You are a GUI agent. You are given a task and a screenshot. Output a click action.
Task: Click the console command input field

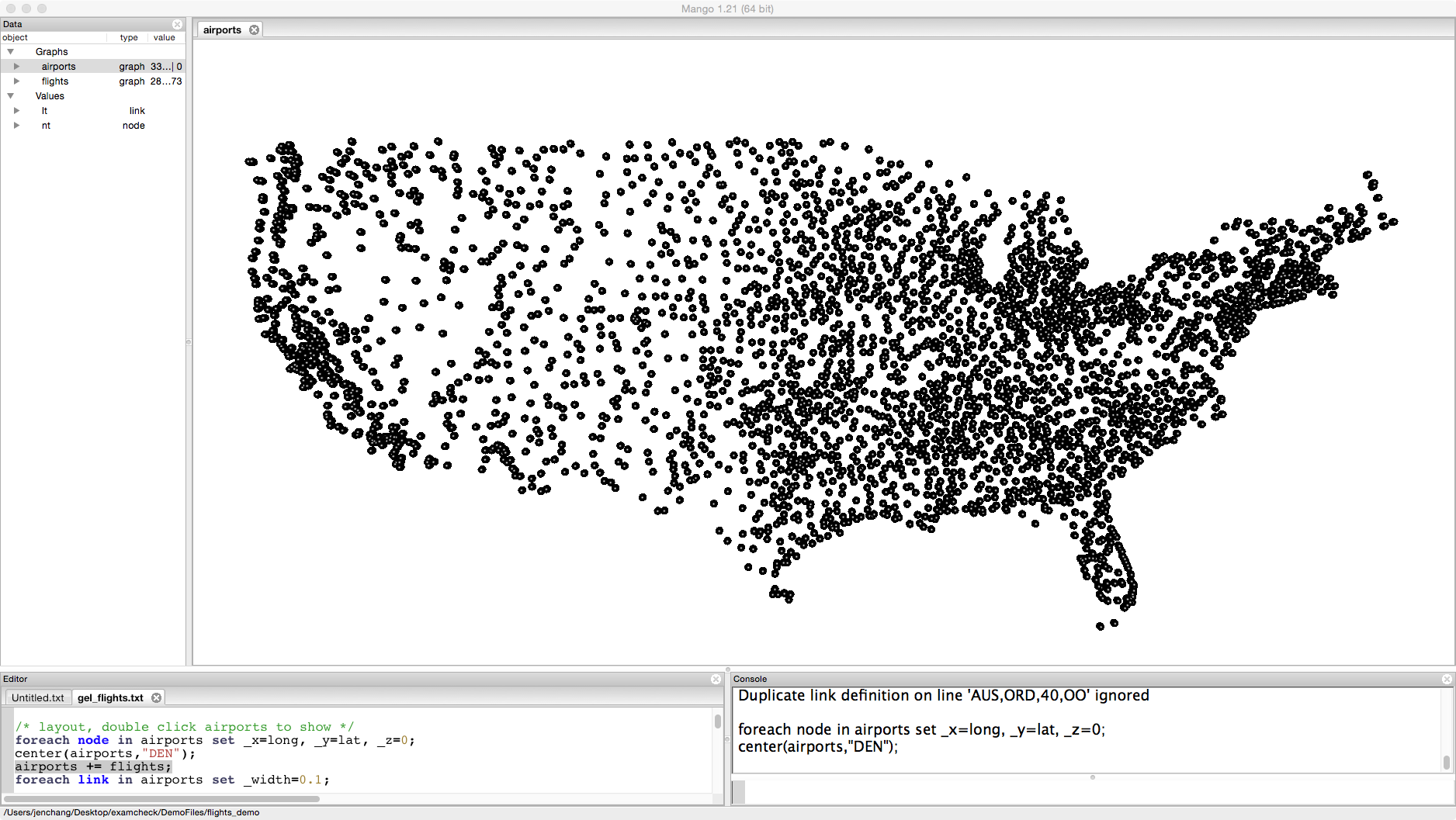tap(1087, 792)
